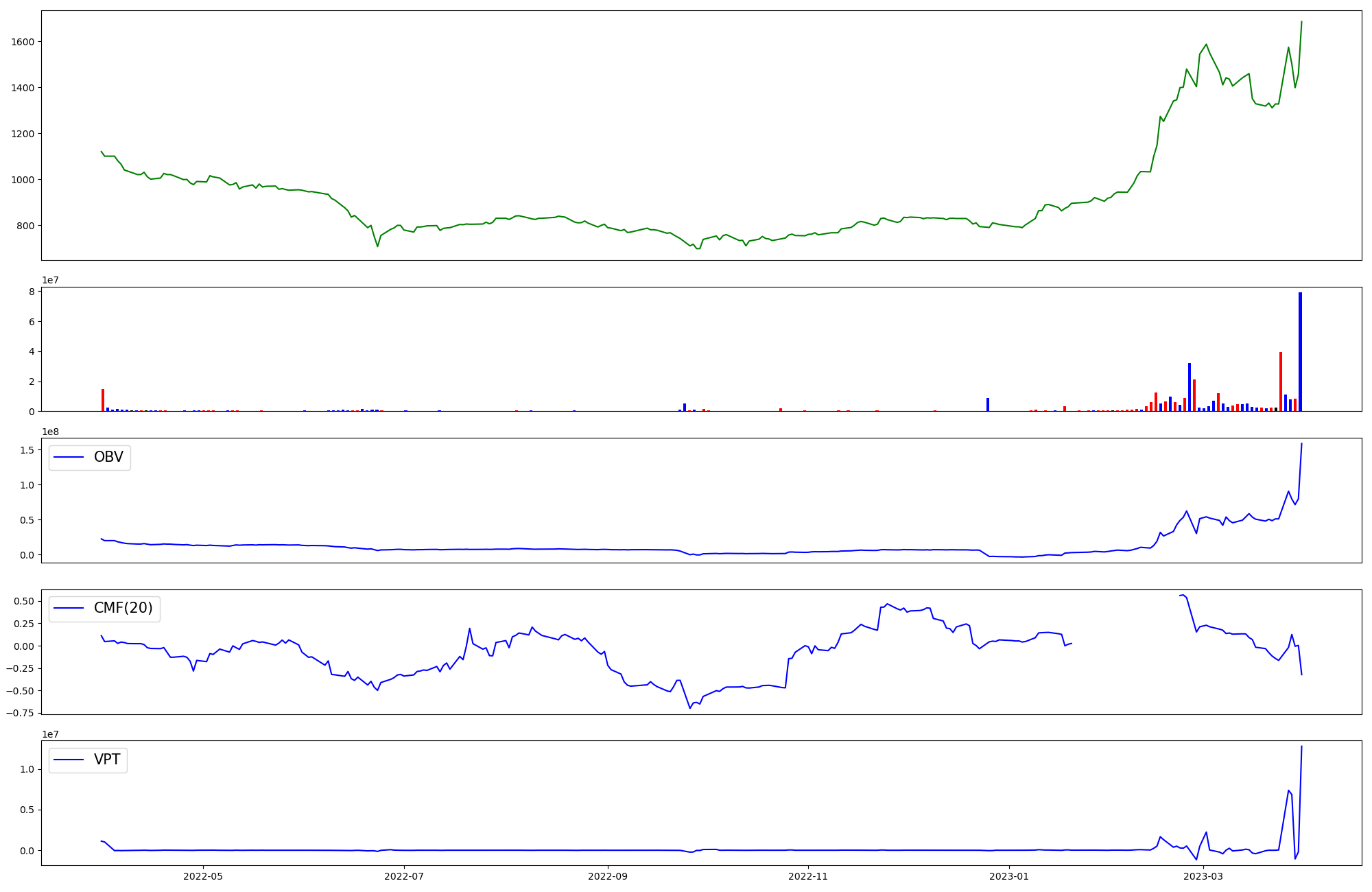The width and height of the screenshot is (1372, 892).
Task: Click the 1.5 tick label on OBV axis
Action: point(27,450)
